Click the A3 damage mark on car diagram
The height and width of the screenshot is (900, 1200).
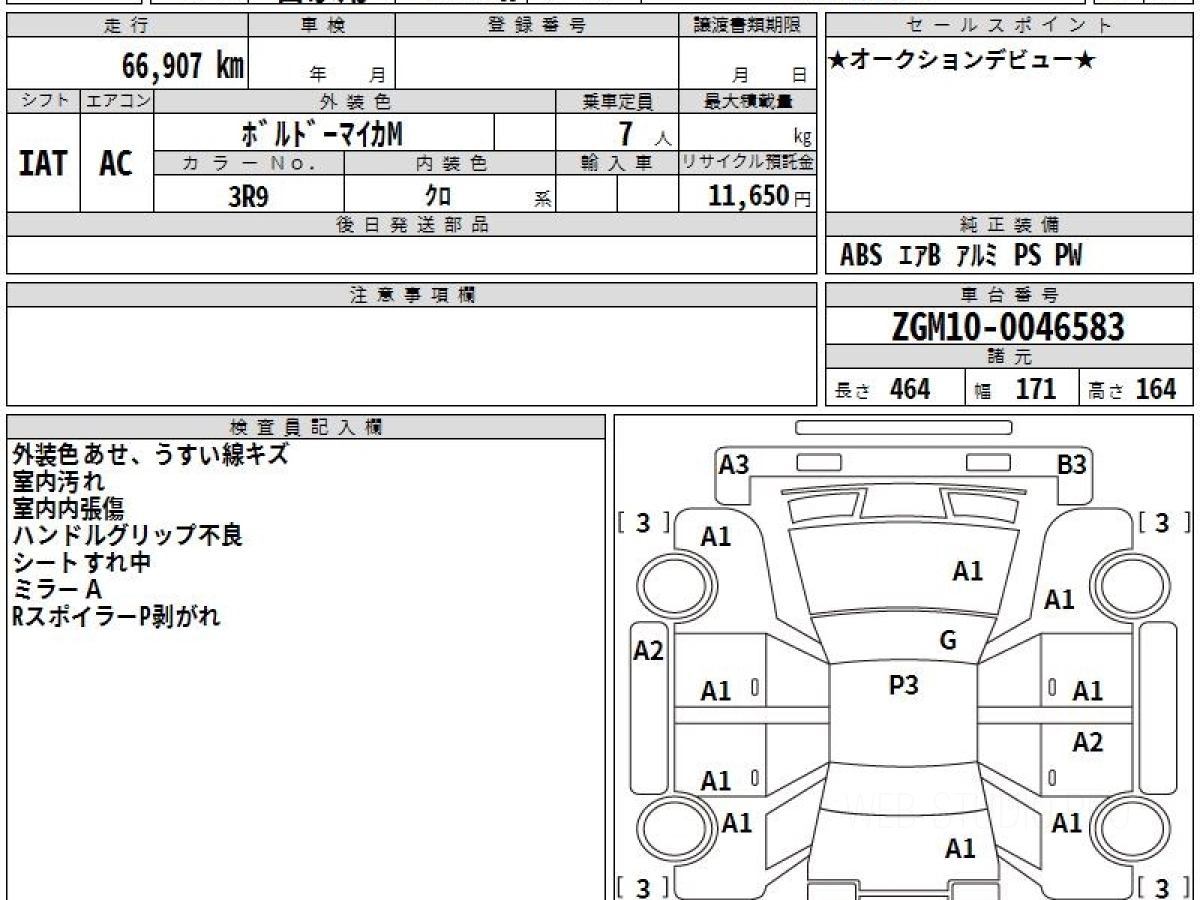click(x=734, y=464)
